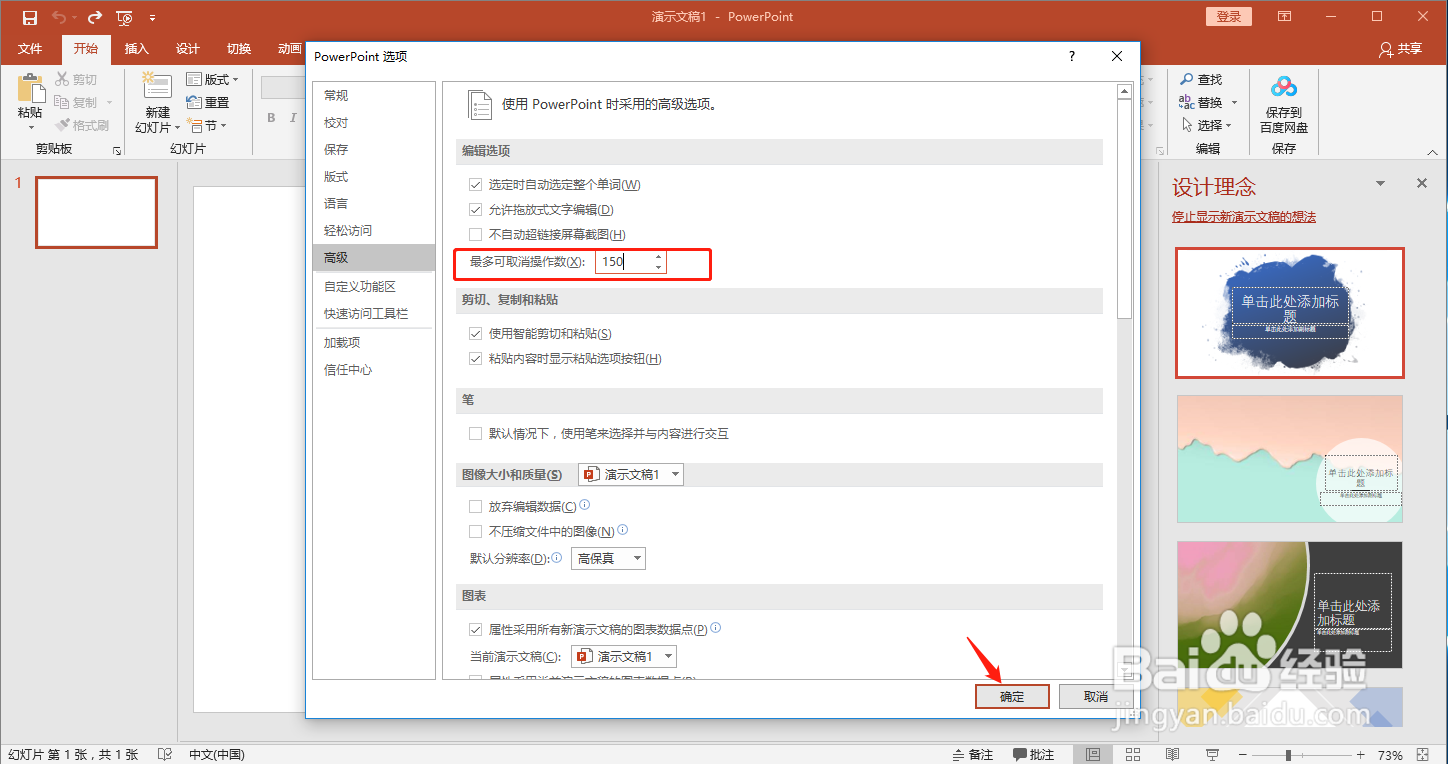The height and width of the screenshot is (764, 1448).
Task: Switch to the 插入 (Insert) tab
Action: point(136,48)
